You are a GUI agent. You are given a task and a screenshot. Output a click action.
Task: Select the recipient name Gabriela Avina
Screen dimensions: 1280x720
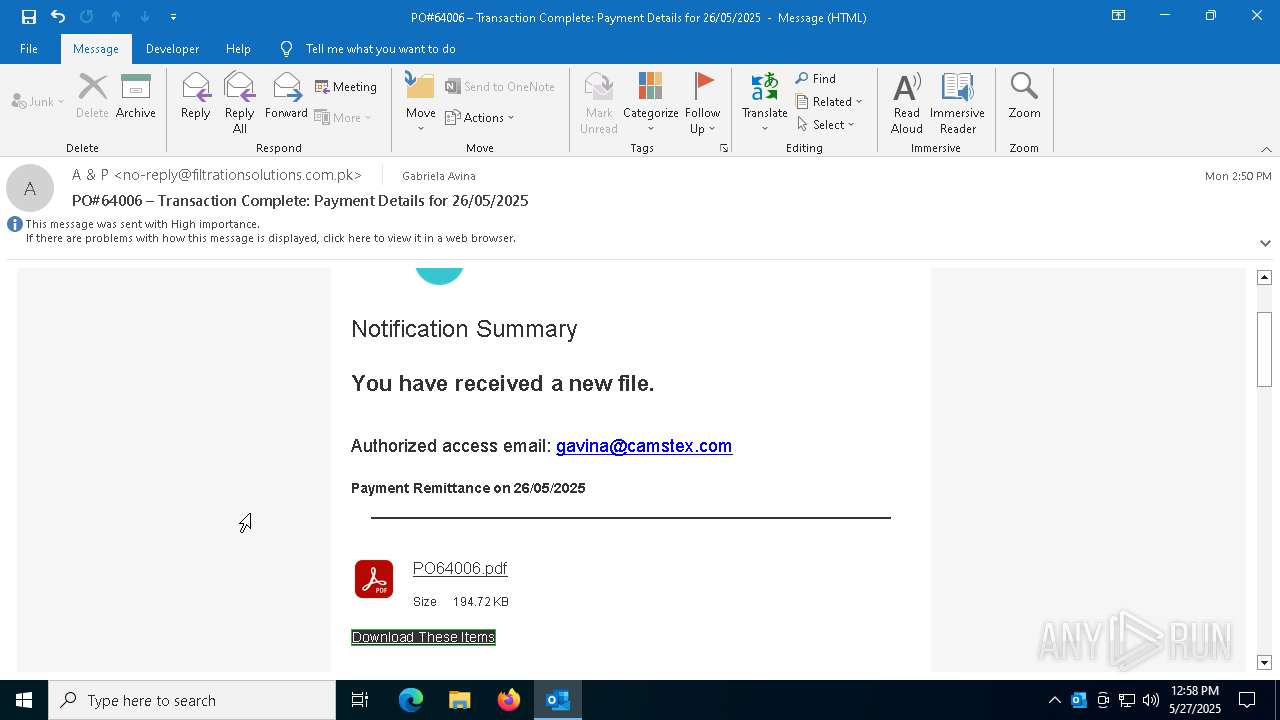439,176
